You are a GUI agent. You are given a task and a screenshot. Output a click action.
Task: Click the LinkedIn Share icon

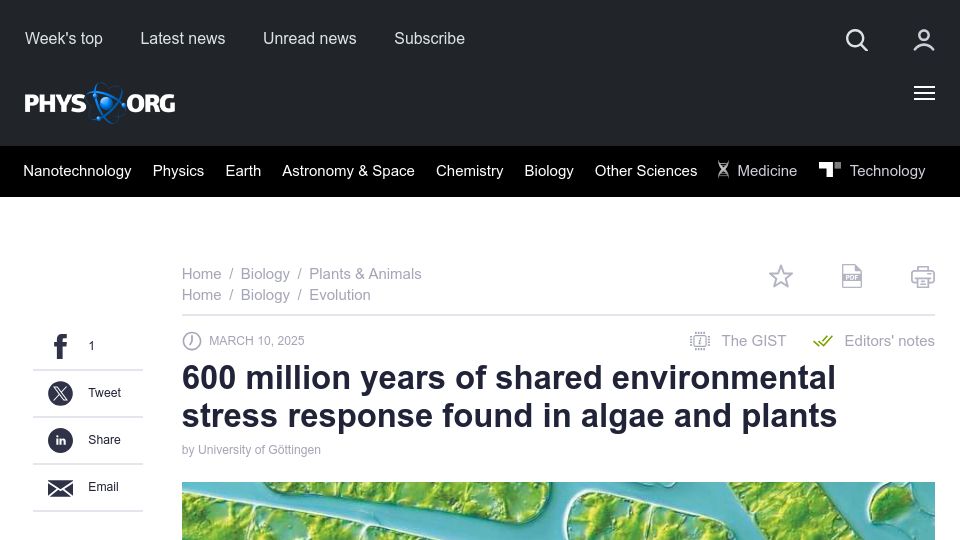[x=60, y=440]
